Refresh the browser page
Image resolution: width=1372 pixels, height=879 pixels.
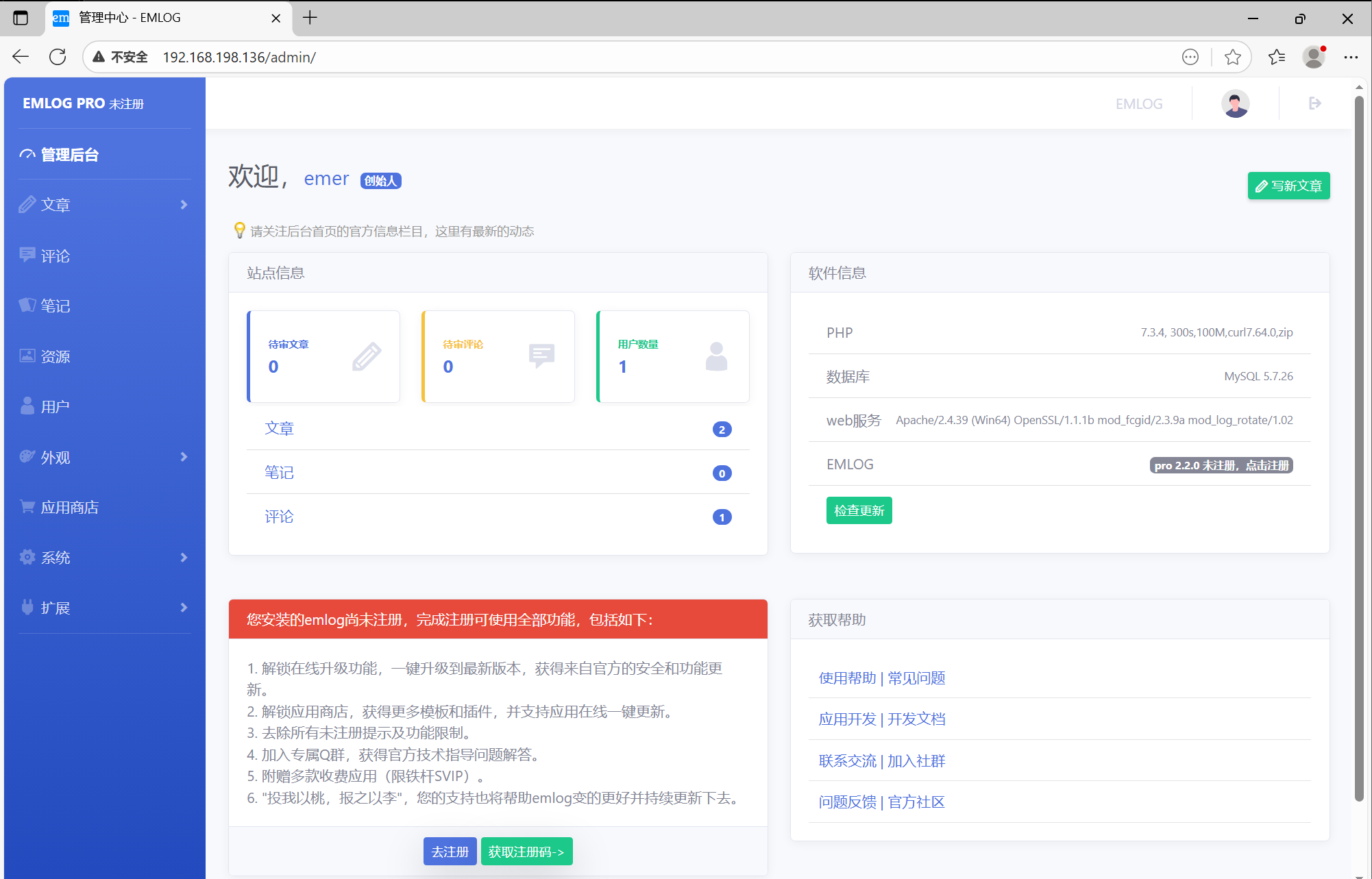click(58, 57)
